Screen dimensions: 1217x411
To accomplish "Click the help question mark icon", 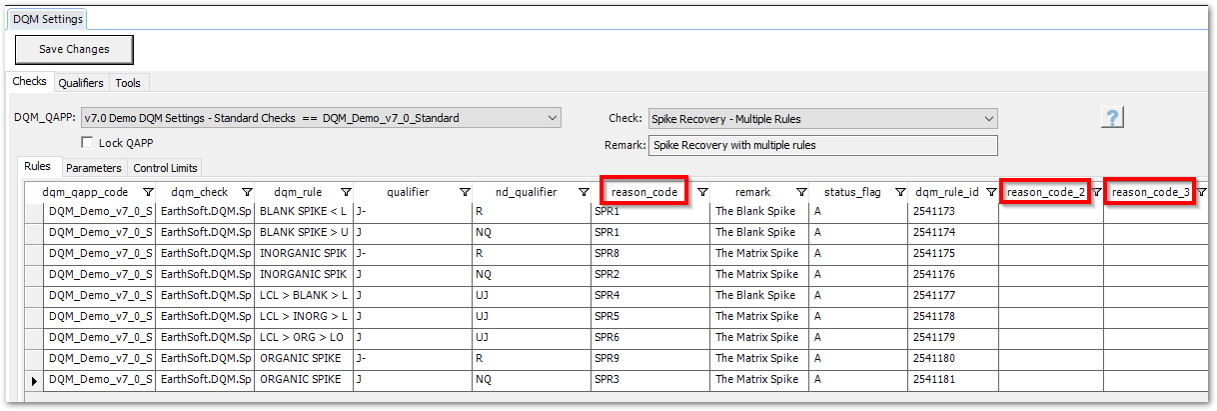I will (1113, 117).
